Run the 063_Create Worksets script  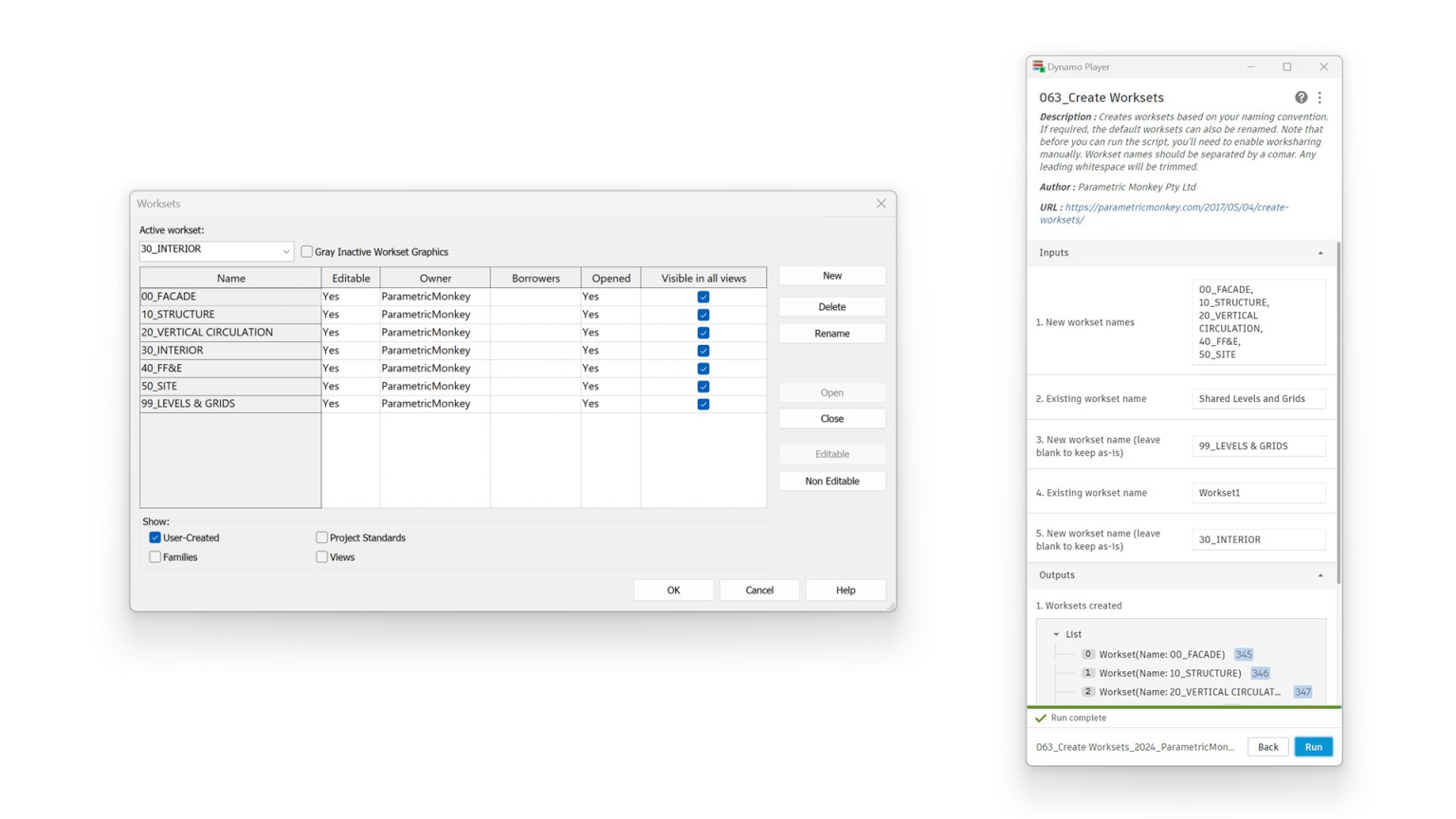pyautogui.click(x=1313, y=747)
